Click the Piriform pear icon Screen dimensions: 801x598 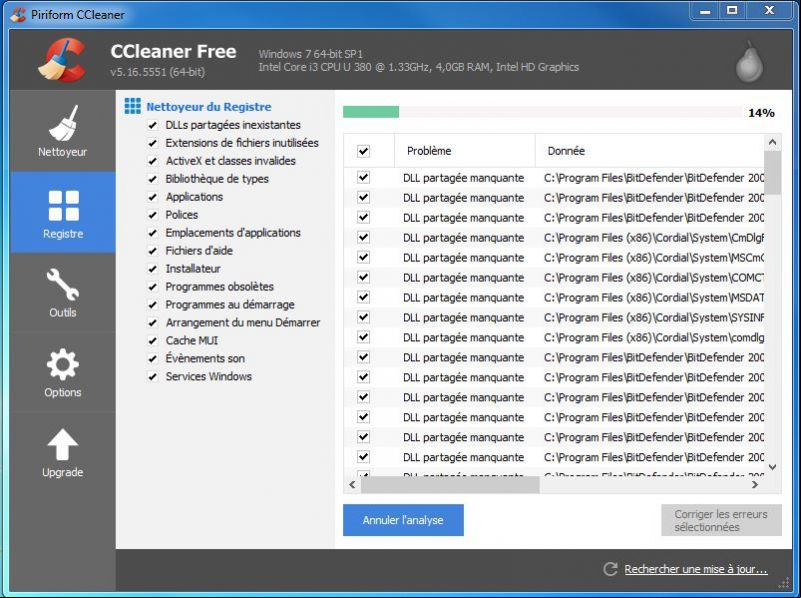pyautogui.click(x=749, y=61)
